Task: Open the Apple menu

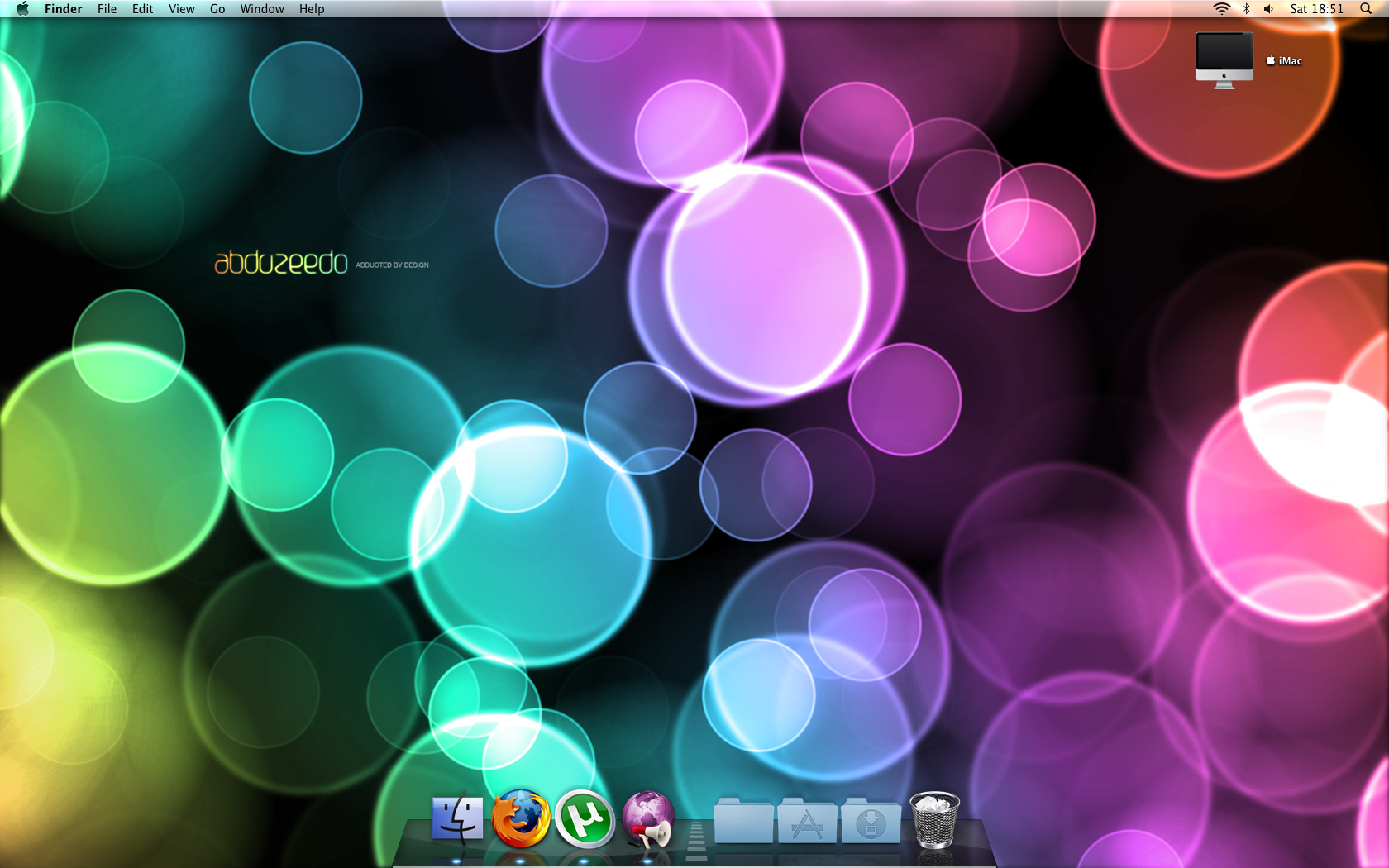Action: (x=22, y=9)
